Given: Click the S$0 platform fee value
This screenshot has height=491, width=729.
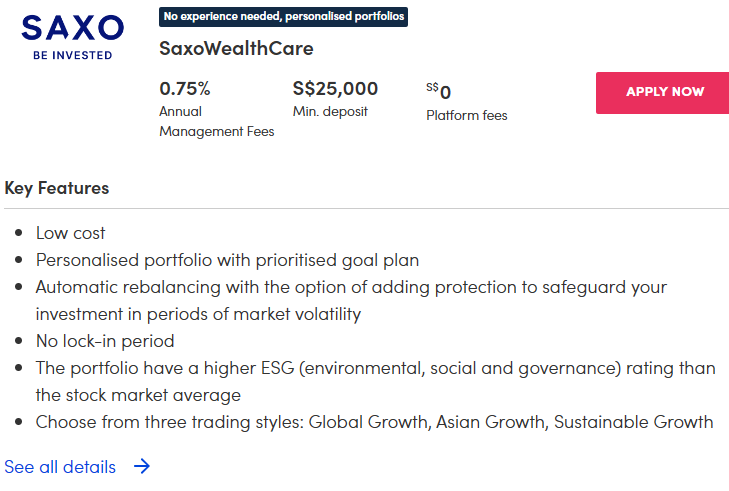Looking at the screenshot, I should point(439,92).
